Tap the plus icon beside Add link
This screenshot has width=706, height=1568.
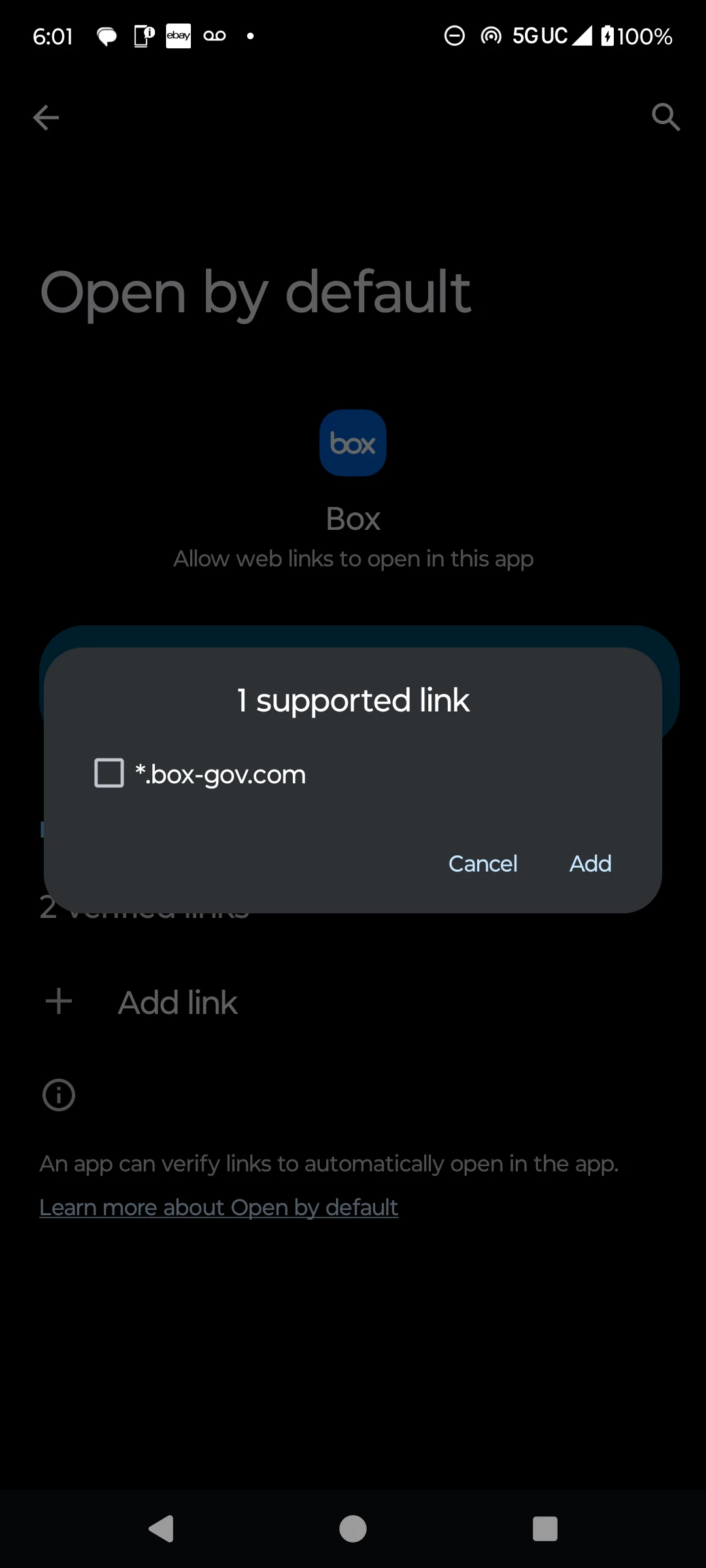pos(59,1002)
